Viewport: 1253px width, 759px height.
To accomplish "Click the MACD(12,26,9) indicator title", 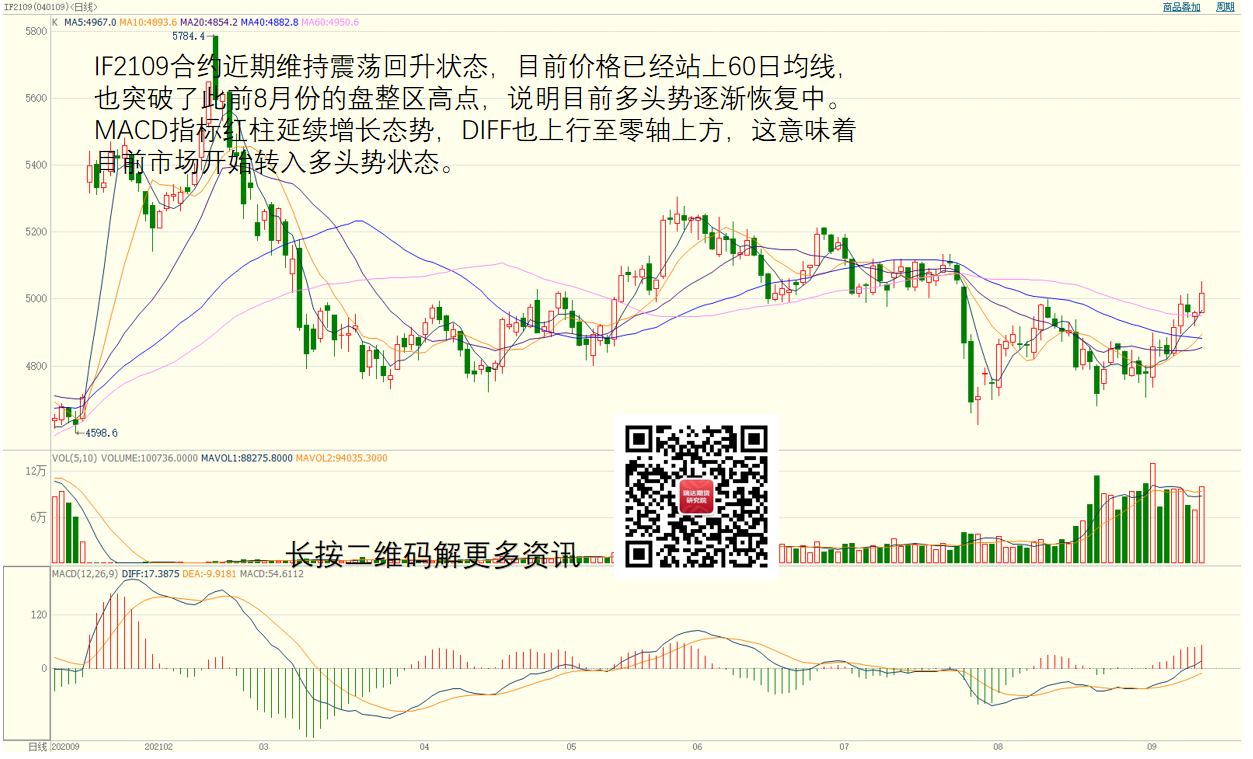I will (x=85, y=574).
